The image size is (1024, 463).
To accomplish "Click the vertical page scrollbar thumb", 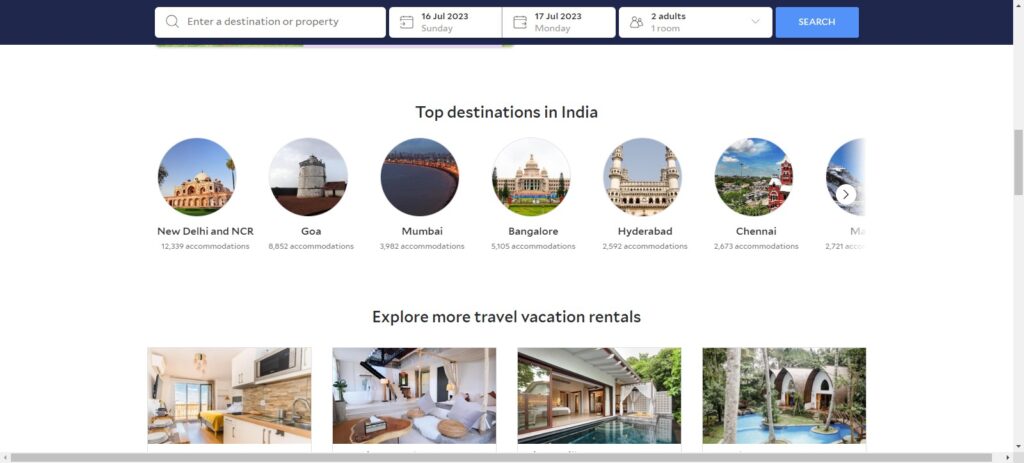I will click(x=1018, y=162).
